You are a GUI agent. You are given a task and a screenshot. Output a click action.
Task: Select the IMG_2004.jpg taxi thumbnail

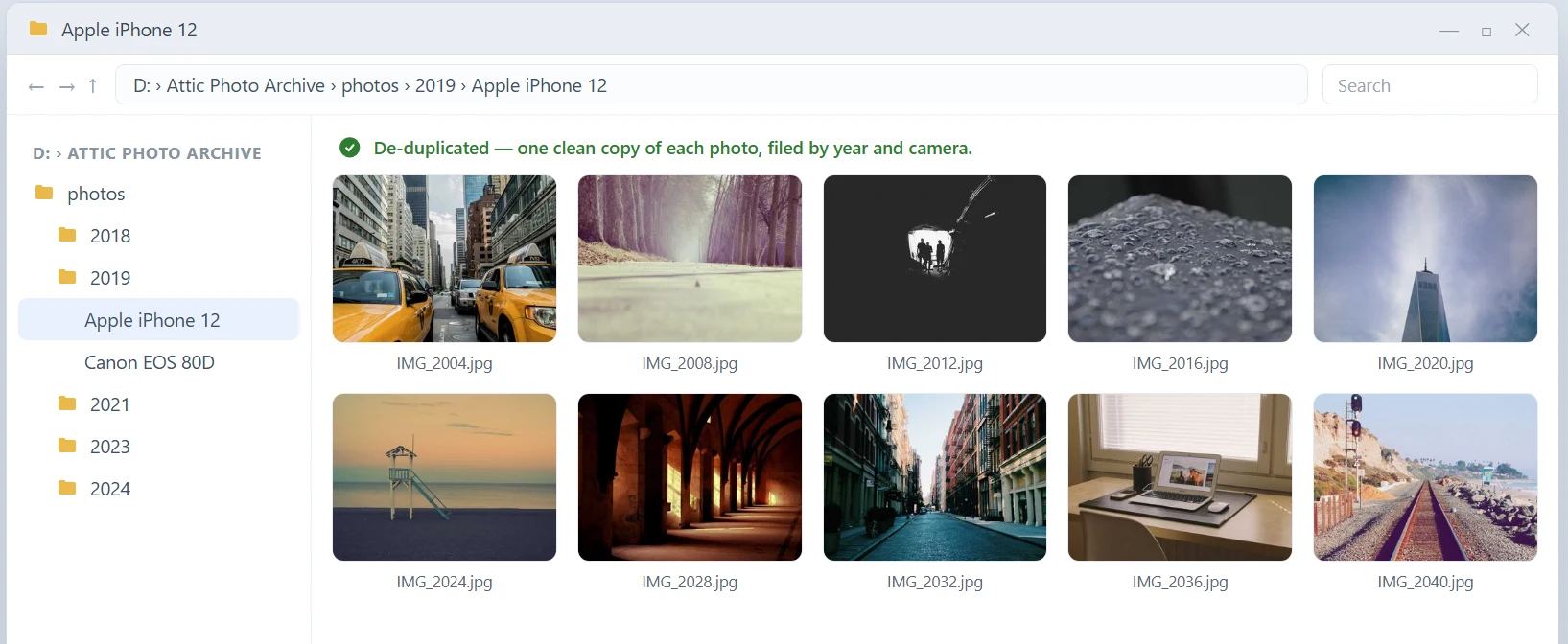coord(444,259)
